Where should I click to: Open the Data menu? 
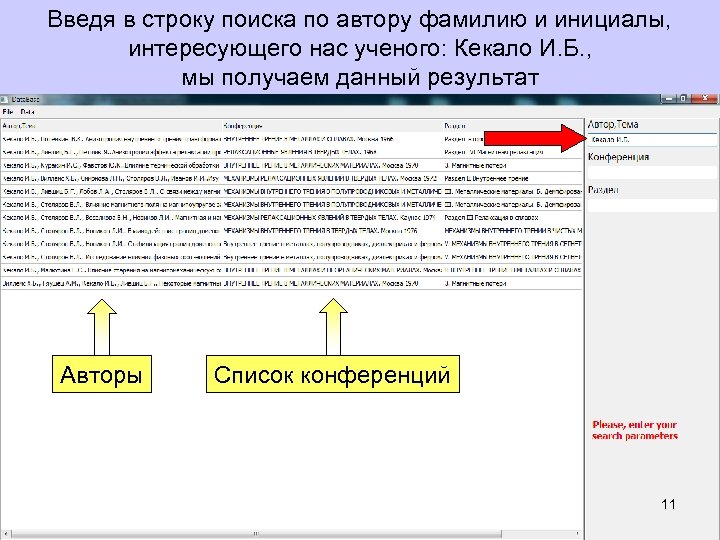pyautogui.click(x=28, y=112)
